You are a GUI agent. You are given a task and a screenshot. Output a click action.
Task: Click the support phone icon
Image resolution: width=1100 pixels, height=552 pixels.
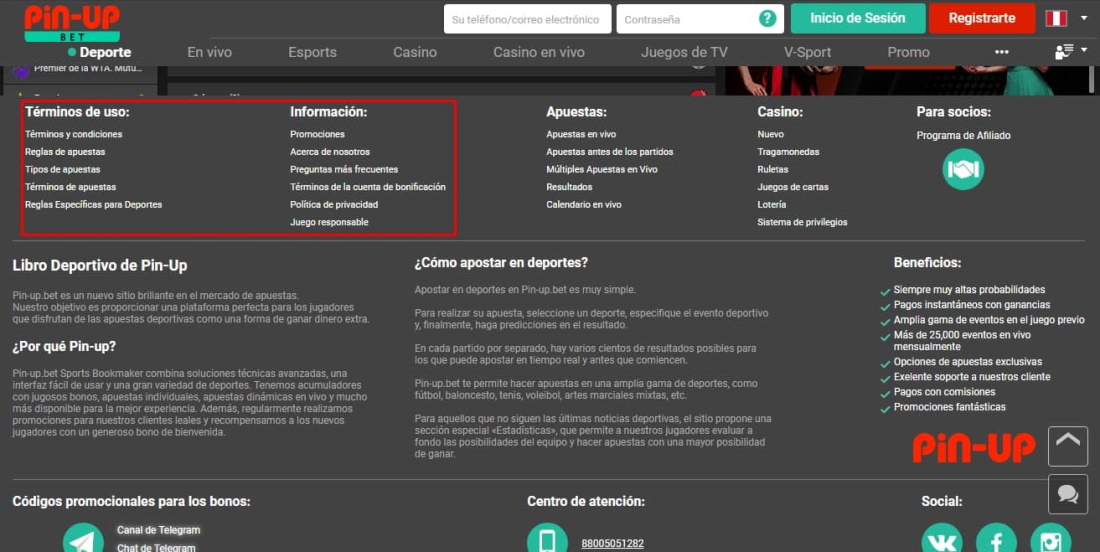(547, 539)
